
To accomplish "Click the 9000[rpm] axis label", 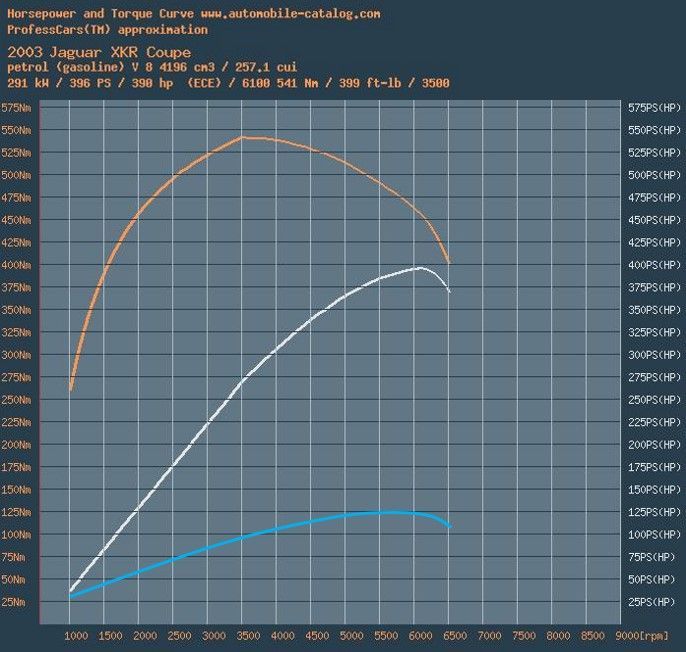I will pyautogui.click(x=643, y=636).
